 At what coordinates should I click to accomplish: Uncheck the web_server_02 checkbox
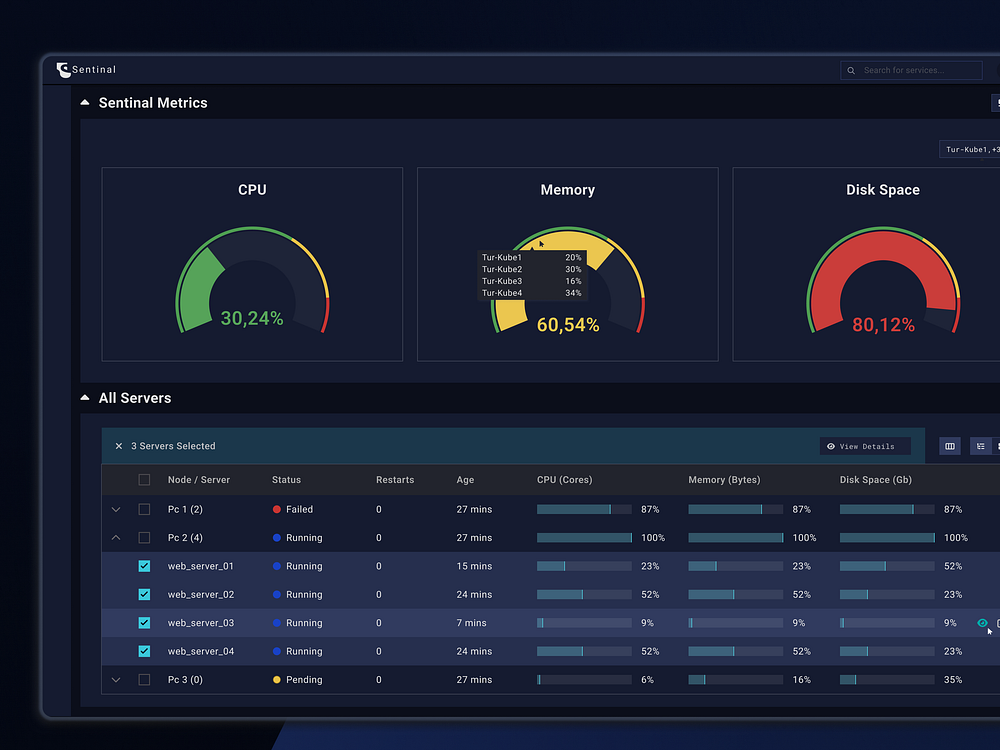144,594
